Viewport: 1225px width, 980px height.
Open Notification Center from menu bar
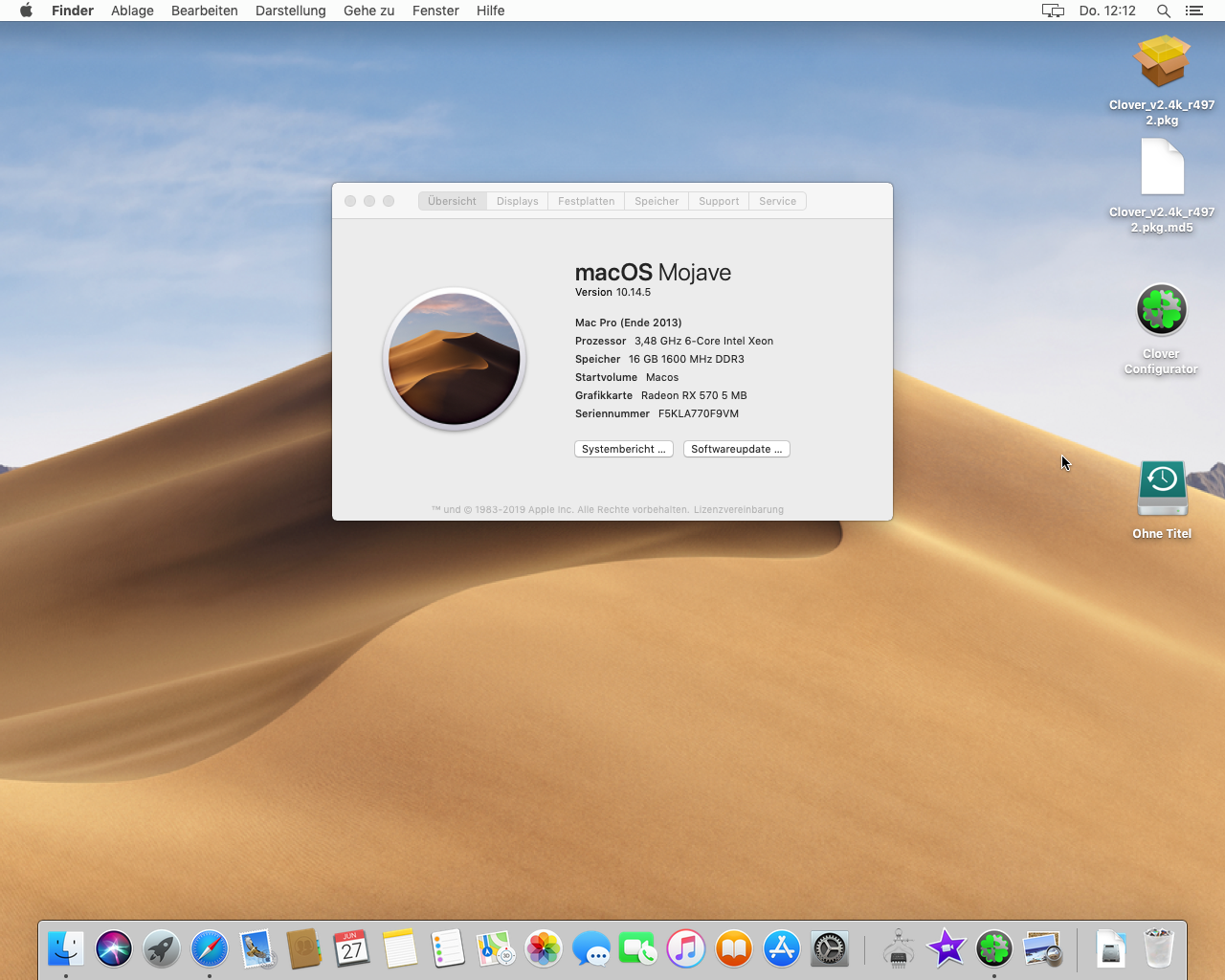(x=1193, y=11)
